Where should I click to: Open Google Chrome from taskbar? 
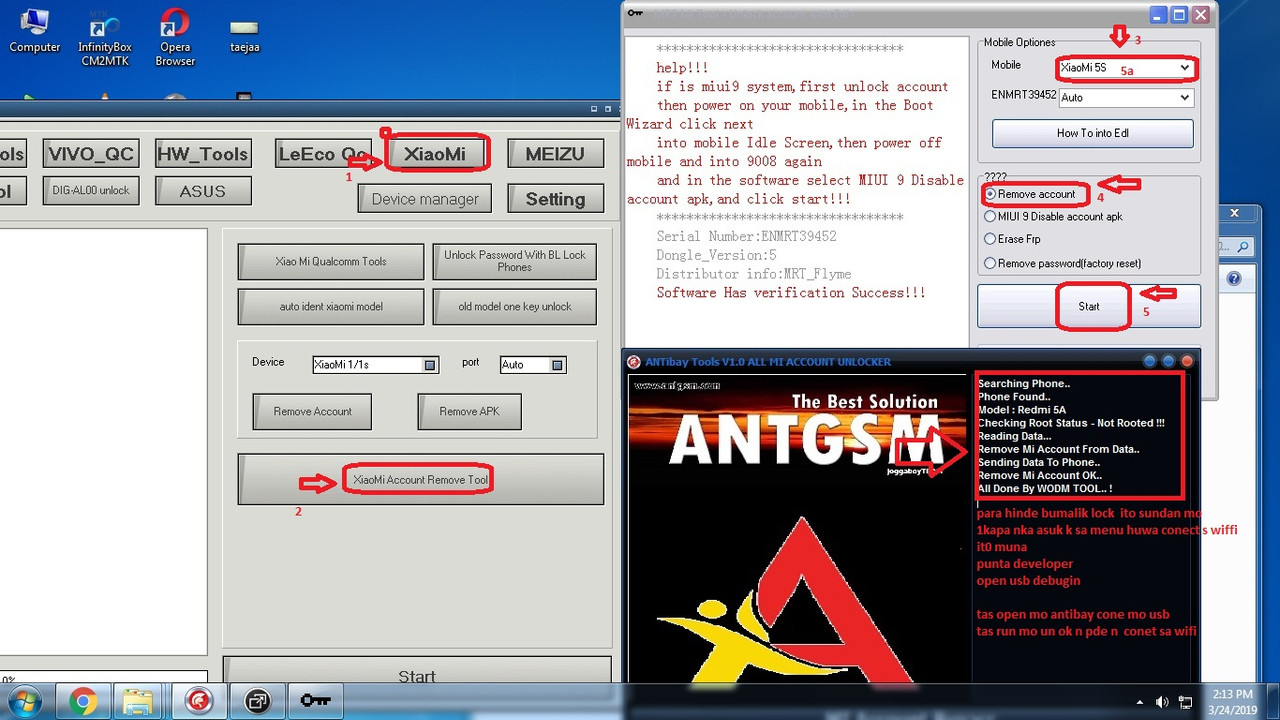pos(83,701)
